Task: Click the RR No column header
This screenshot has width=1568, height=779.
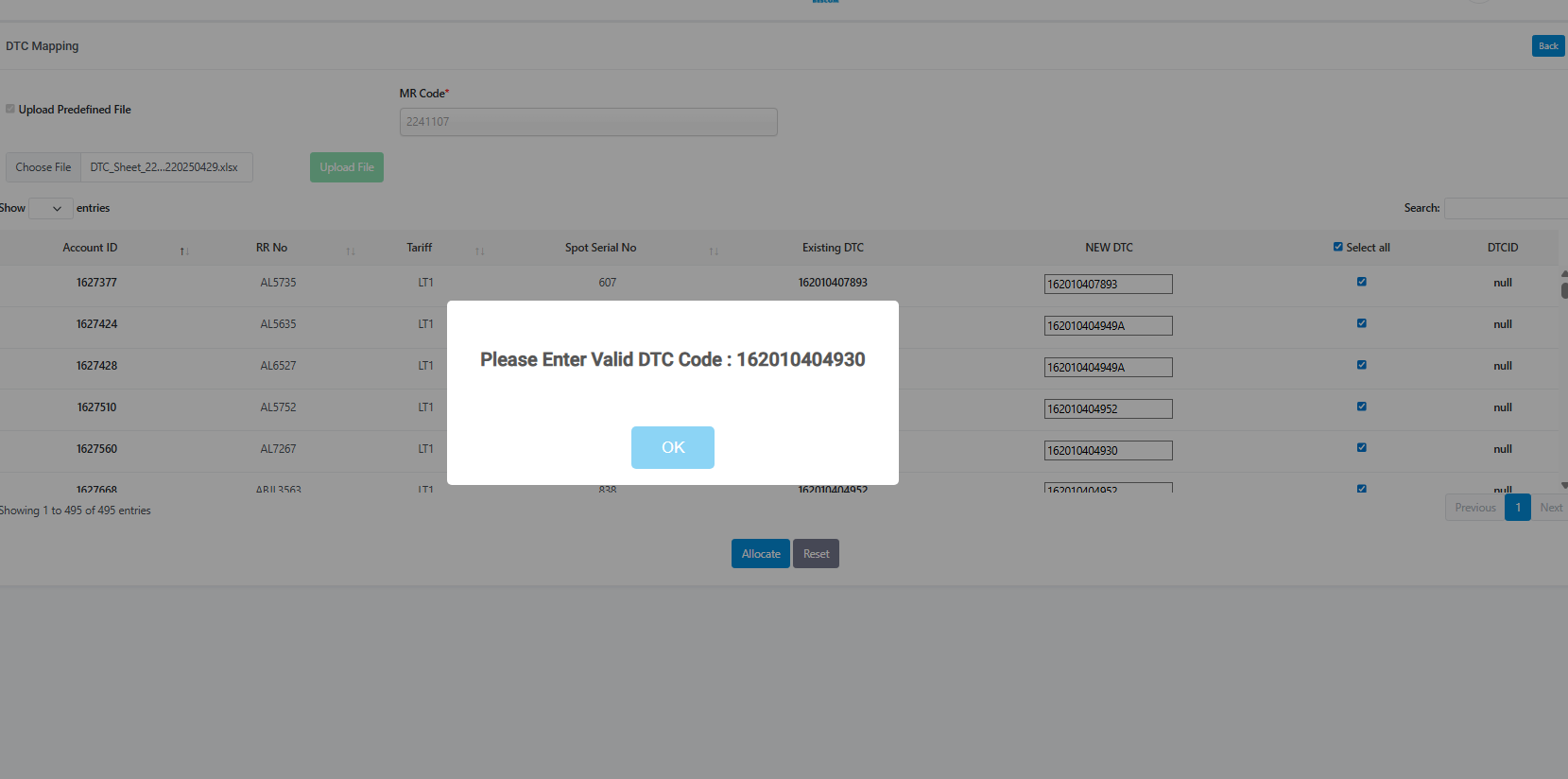Action: [x=271, y=248]
